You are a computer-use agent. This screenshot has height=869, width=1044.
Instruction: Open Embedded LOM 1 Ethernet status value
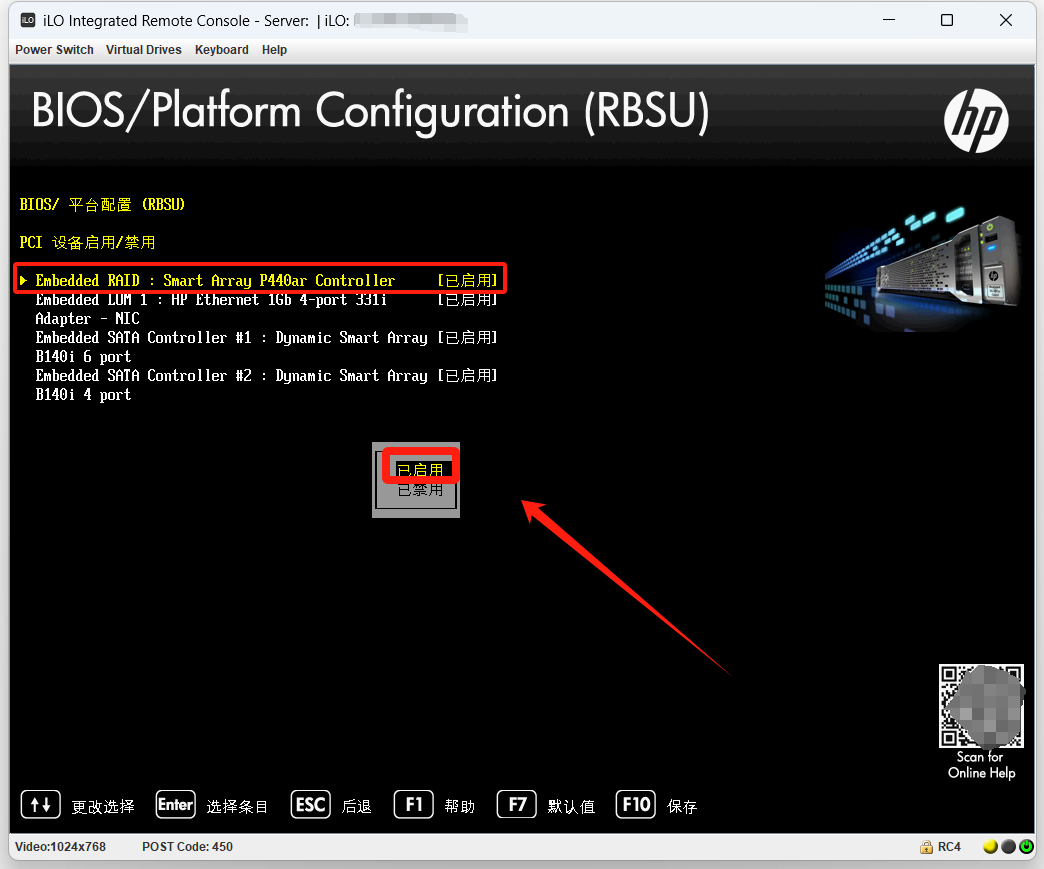467,300
